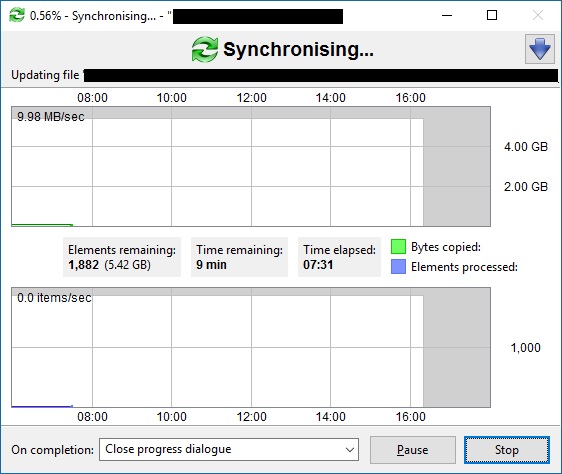The image size is (562, 474).
Task: Click the top graph 12:00 time label
Action: coord(251,98)
